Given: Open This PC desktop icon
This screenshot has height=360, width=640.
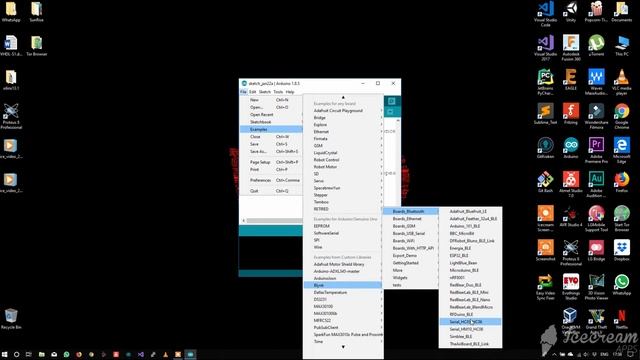Looking at the screenshot, I should click(622, 46).
